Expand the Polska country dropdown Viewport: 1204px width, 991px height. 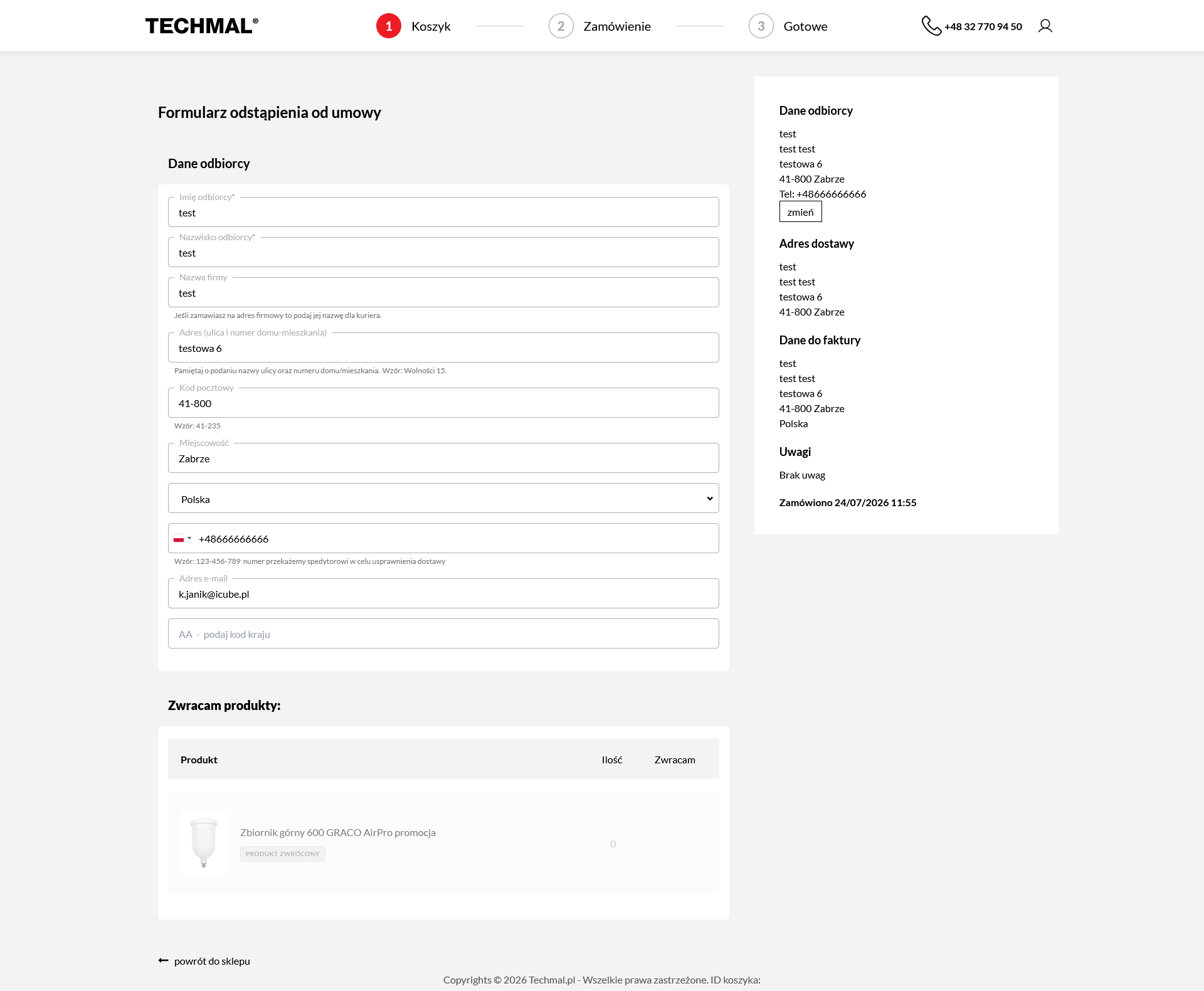[x=443, y=498]
